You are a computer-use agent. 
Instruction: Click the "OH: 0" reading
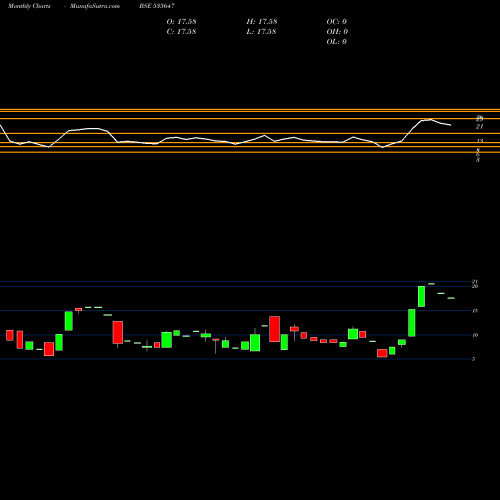pos(337,32)
